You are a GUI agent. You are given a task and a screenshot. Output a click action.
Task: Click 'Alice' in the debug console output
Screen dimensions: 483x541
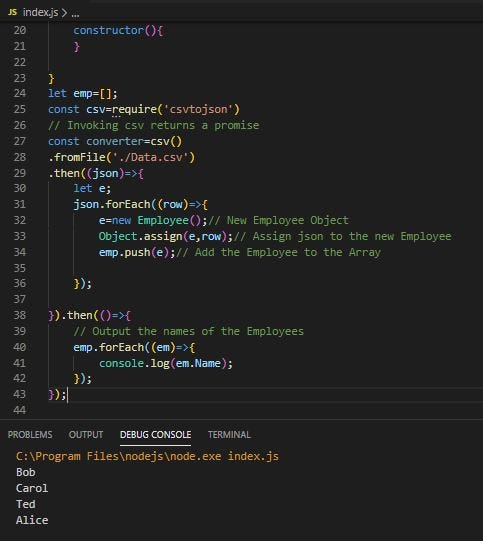[x=32, y=520]
